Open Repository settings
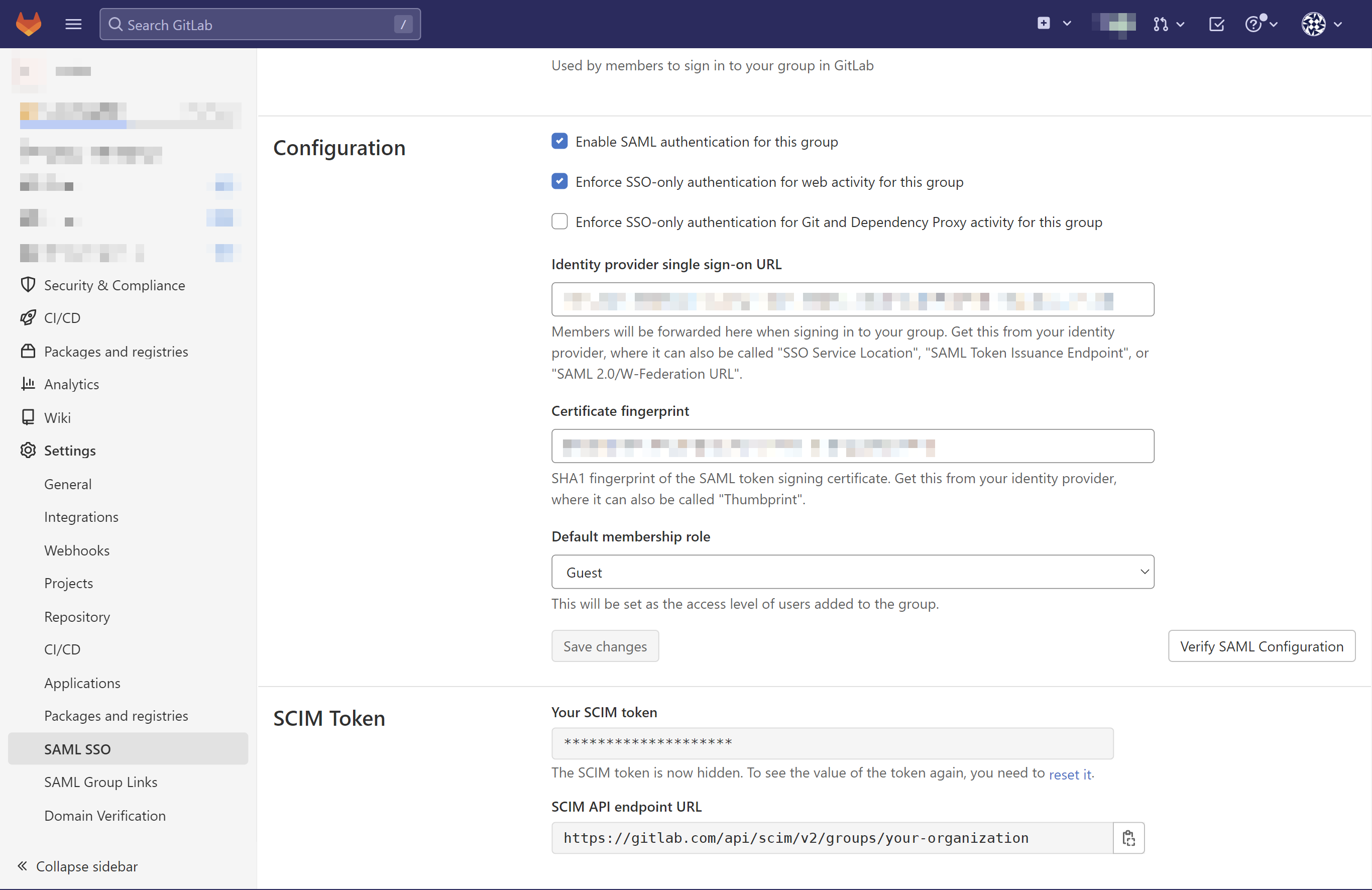This screenshot has width=1372, height=890. pyautogui.click(x=77, y=617)
